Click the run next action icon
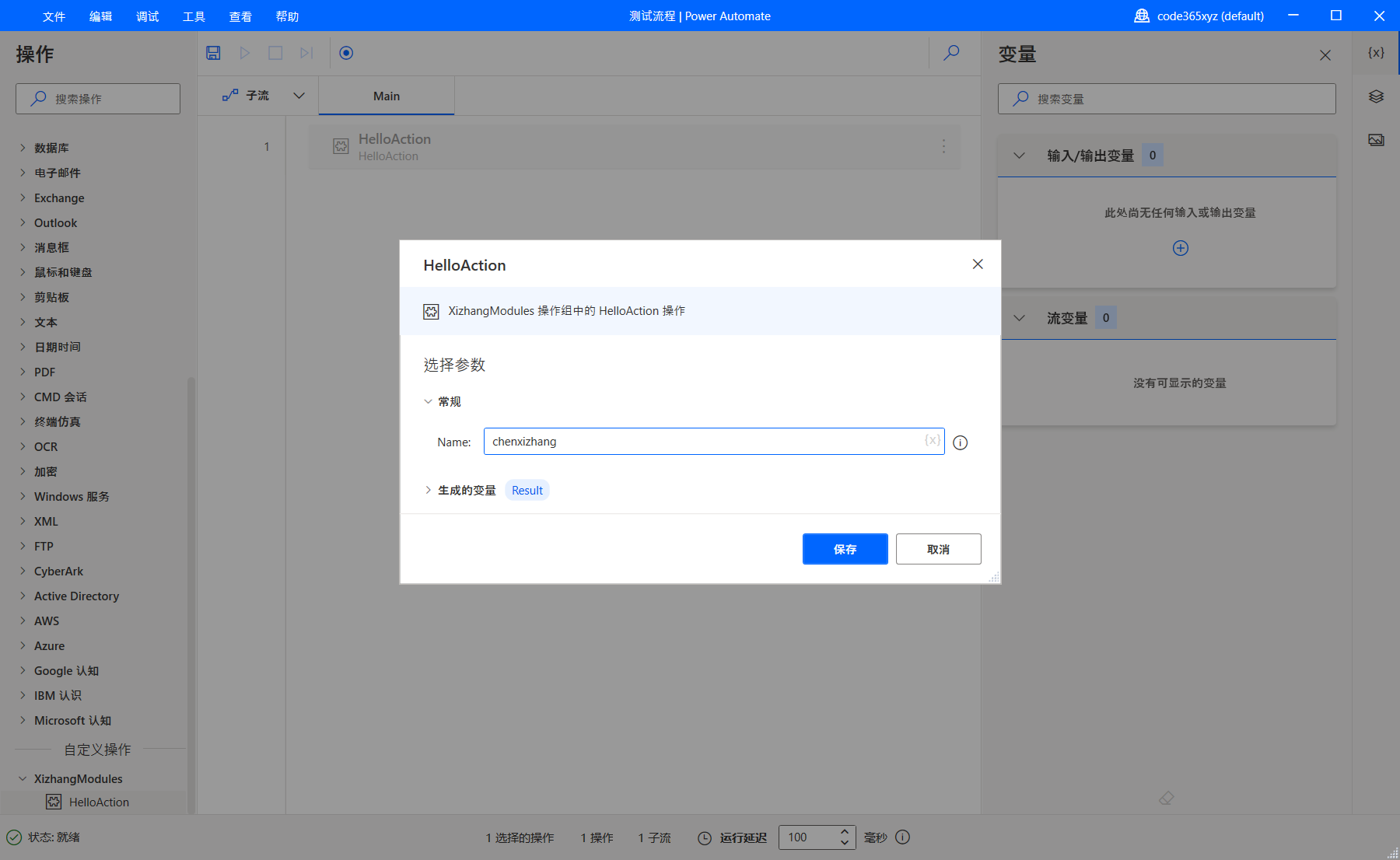The image size is (1400, 860). click(x=306, y=53)
